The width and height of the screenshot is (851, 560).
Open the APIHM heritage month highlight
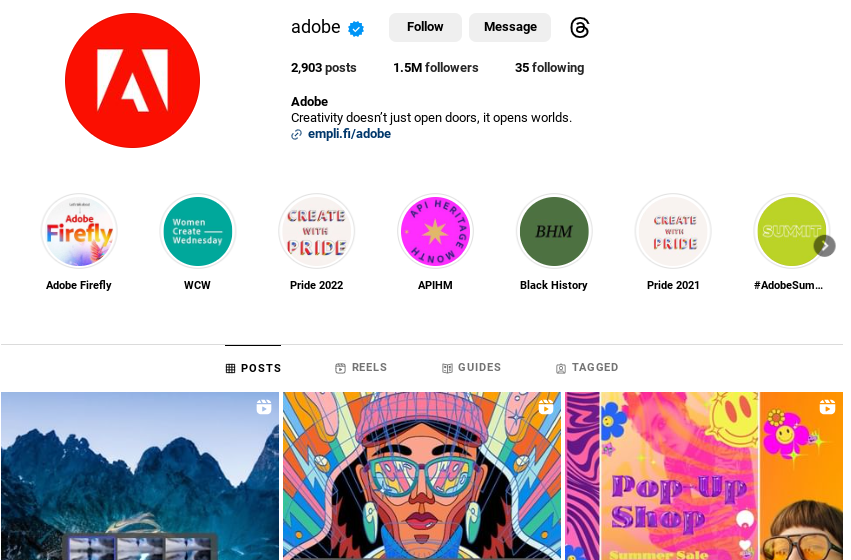[x=435, y=232]
